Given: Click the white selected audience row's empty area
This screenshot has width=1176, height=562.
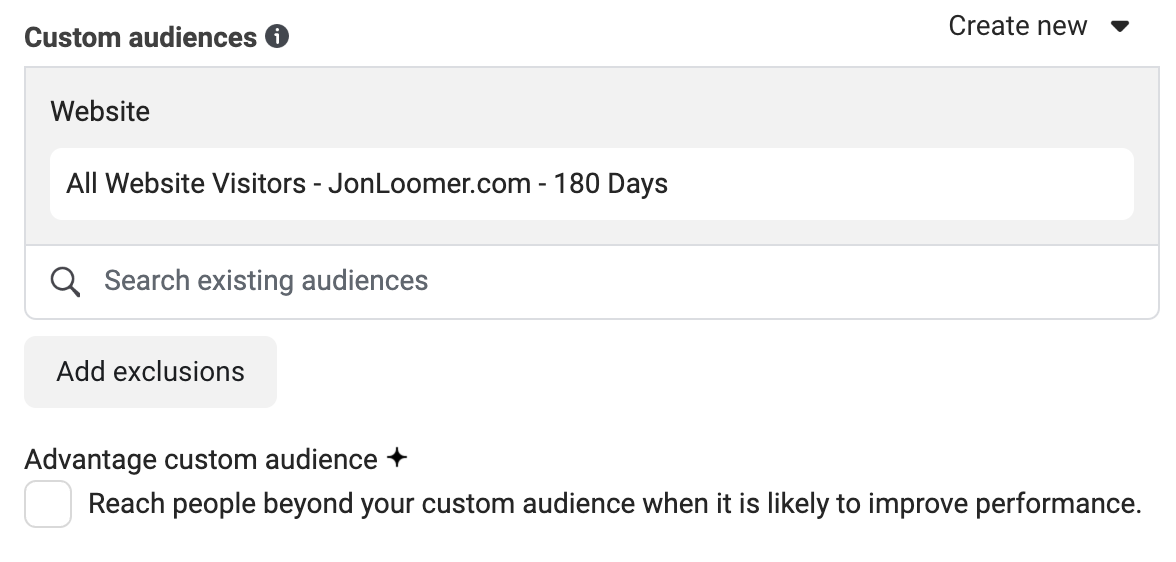Looking at the screenshot, I should pos(900,184).
